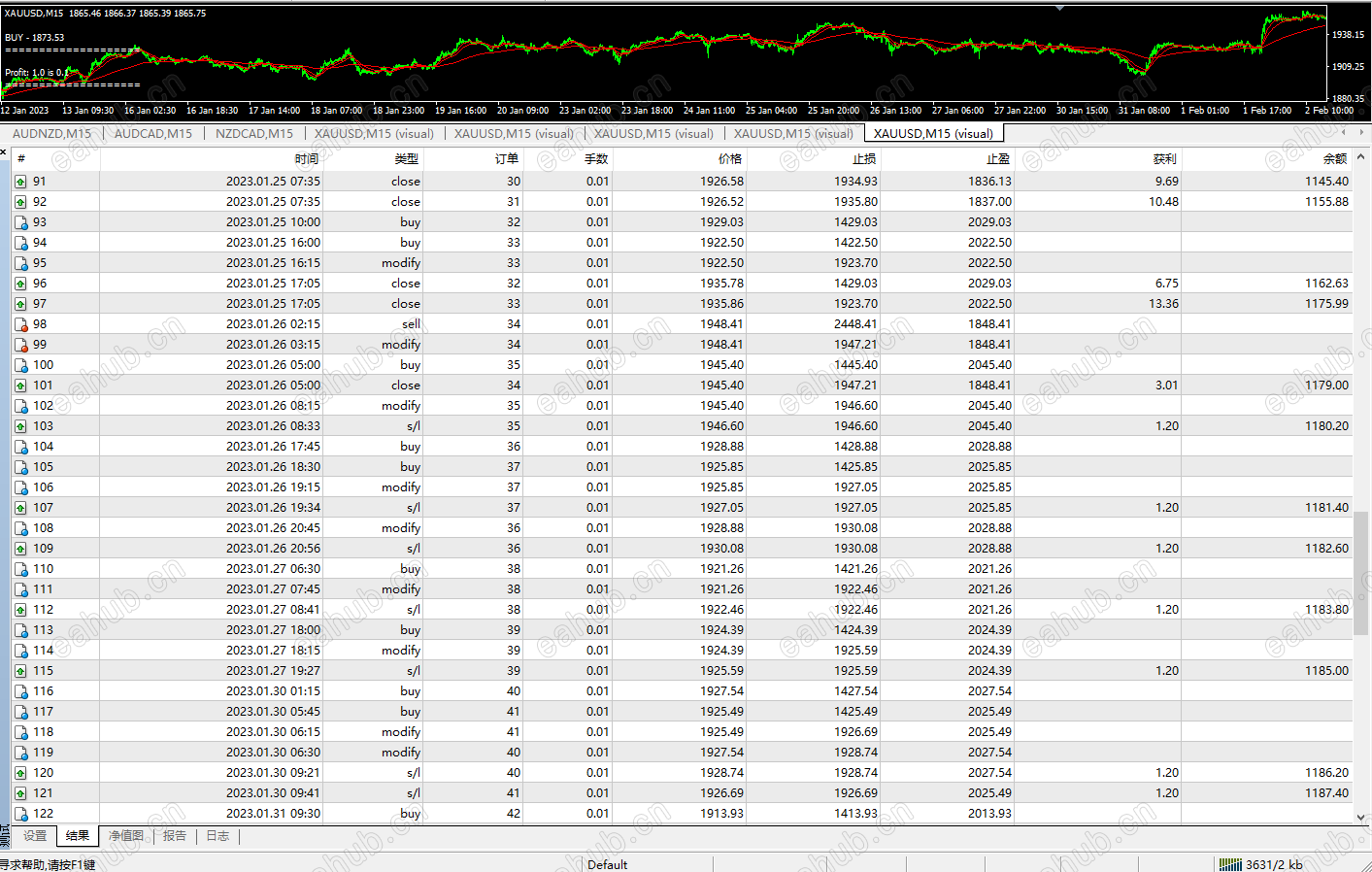Click the results scrollbar down arrow

1361,818
